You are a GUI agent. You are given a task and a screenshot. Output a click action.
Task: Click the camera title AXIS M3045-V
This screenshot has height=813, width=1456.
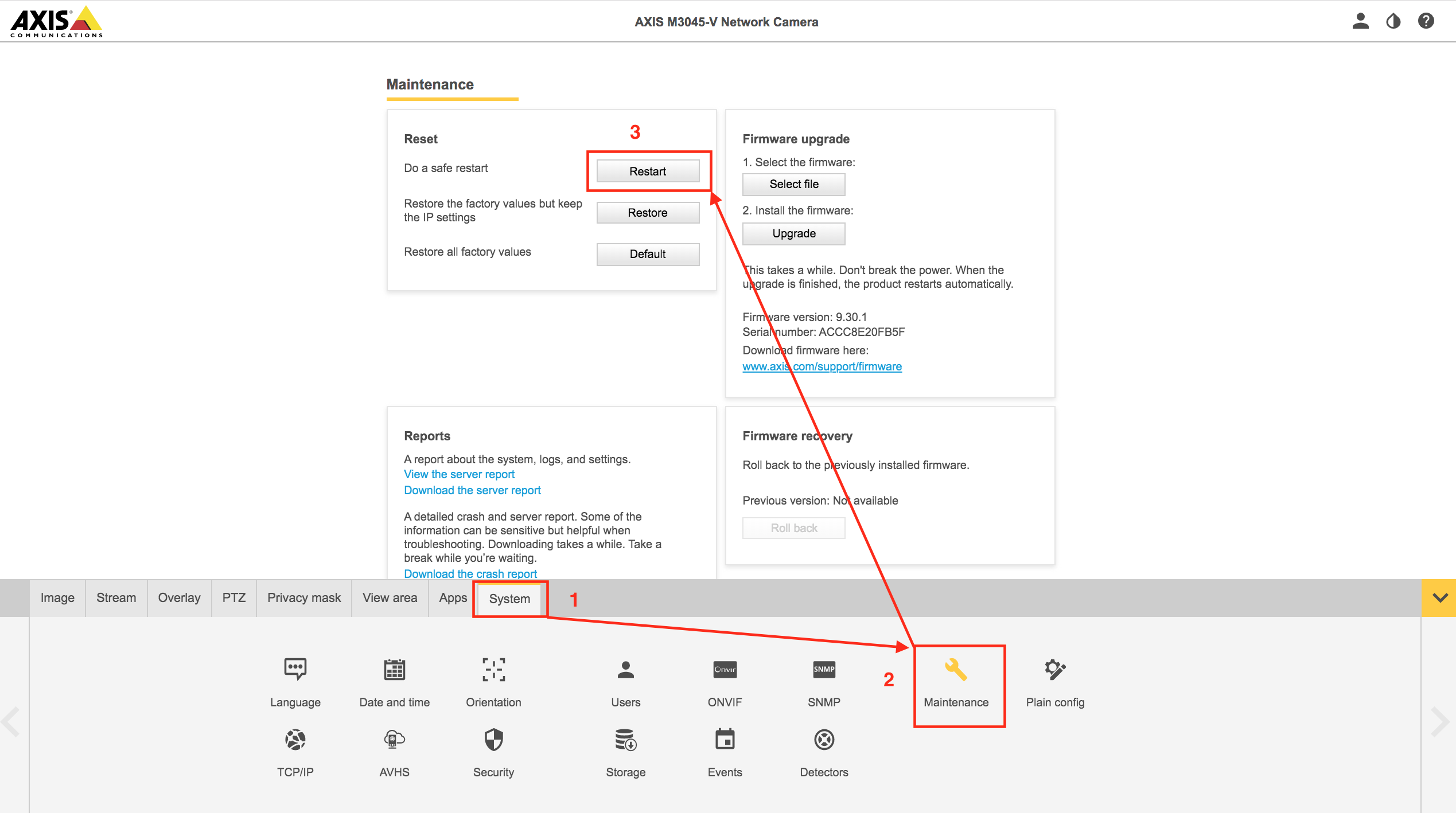[x=726, y=22]
